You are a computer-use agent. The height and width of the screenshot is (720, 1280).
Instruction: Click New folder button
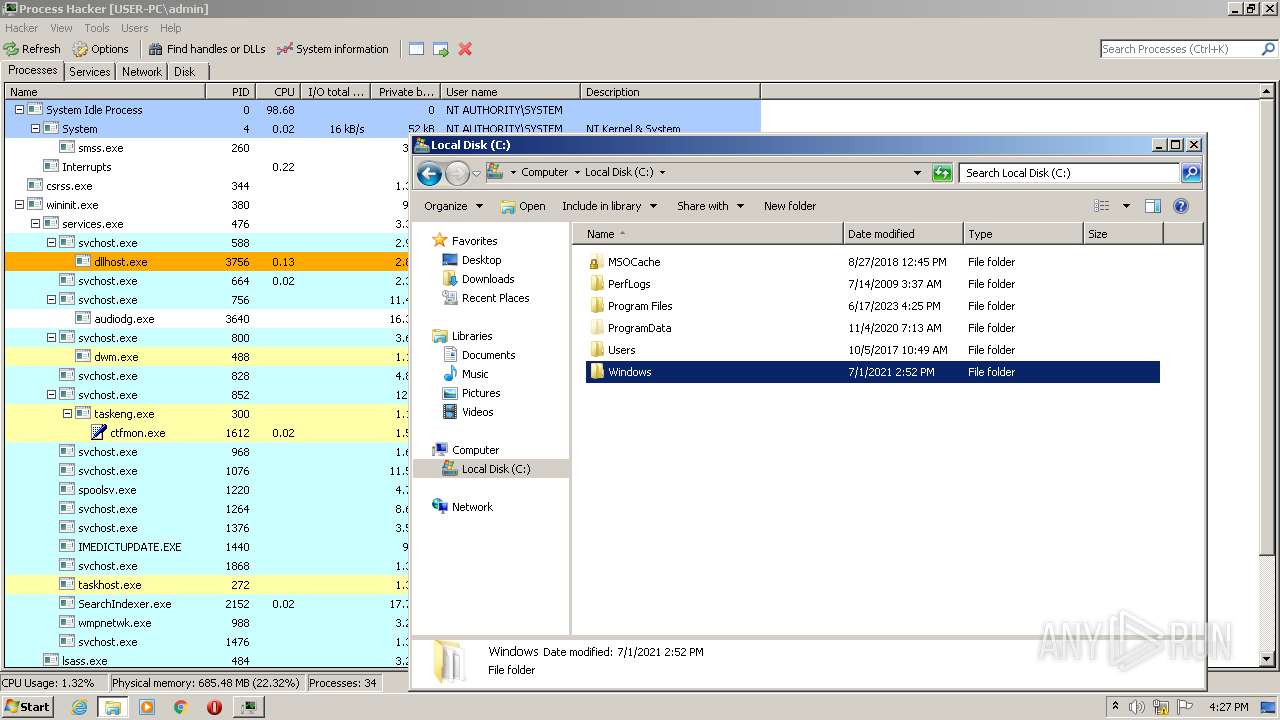pyautogui.click(x=790, y=206)
